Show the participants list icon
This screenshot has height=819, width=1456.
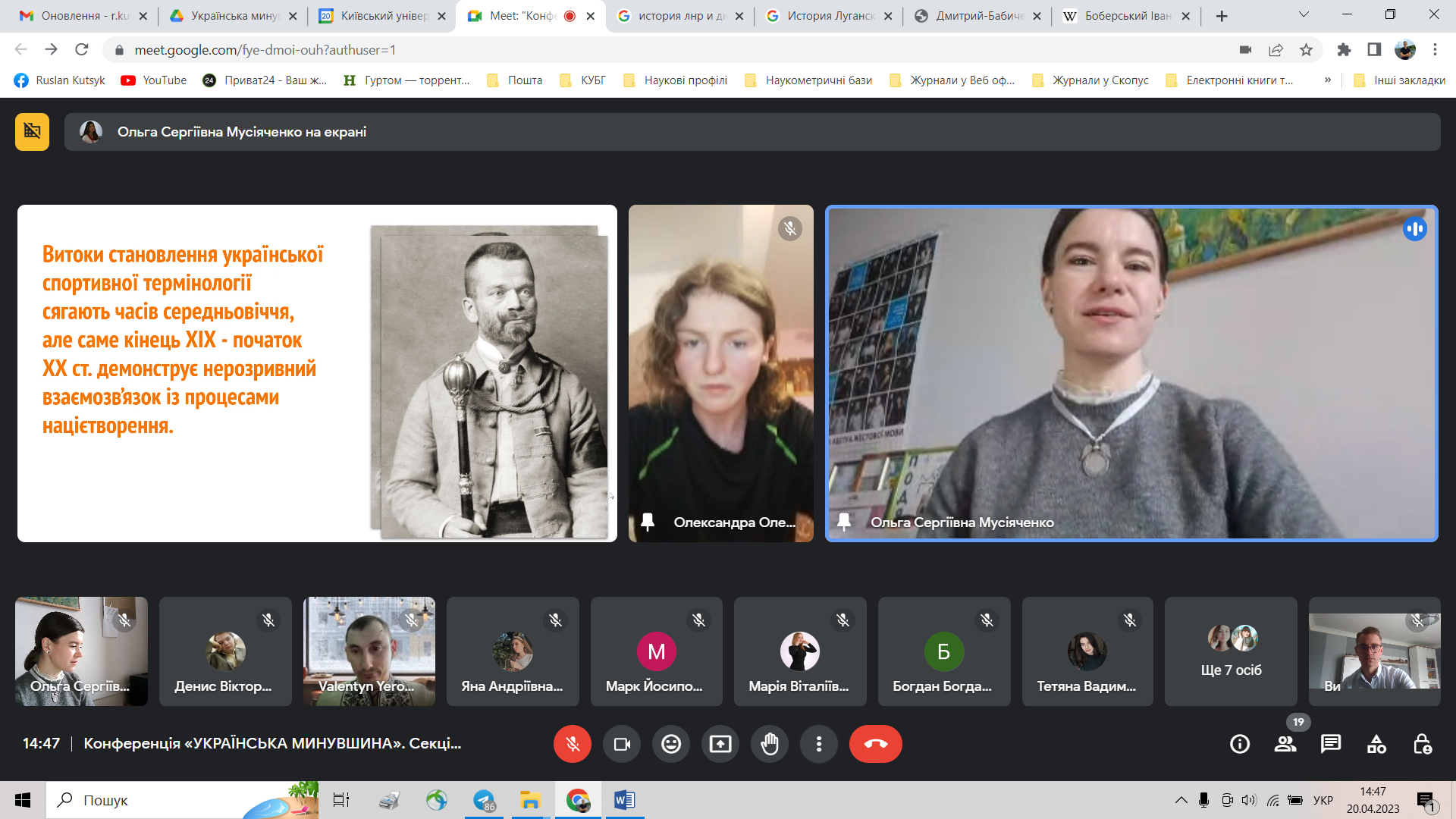pos(1285,744)
